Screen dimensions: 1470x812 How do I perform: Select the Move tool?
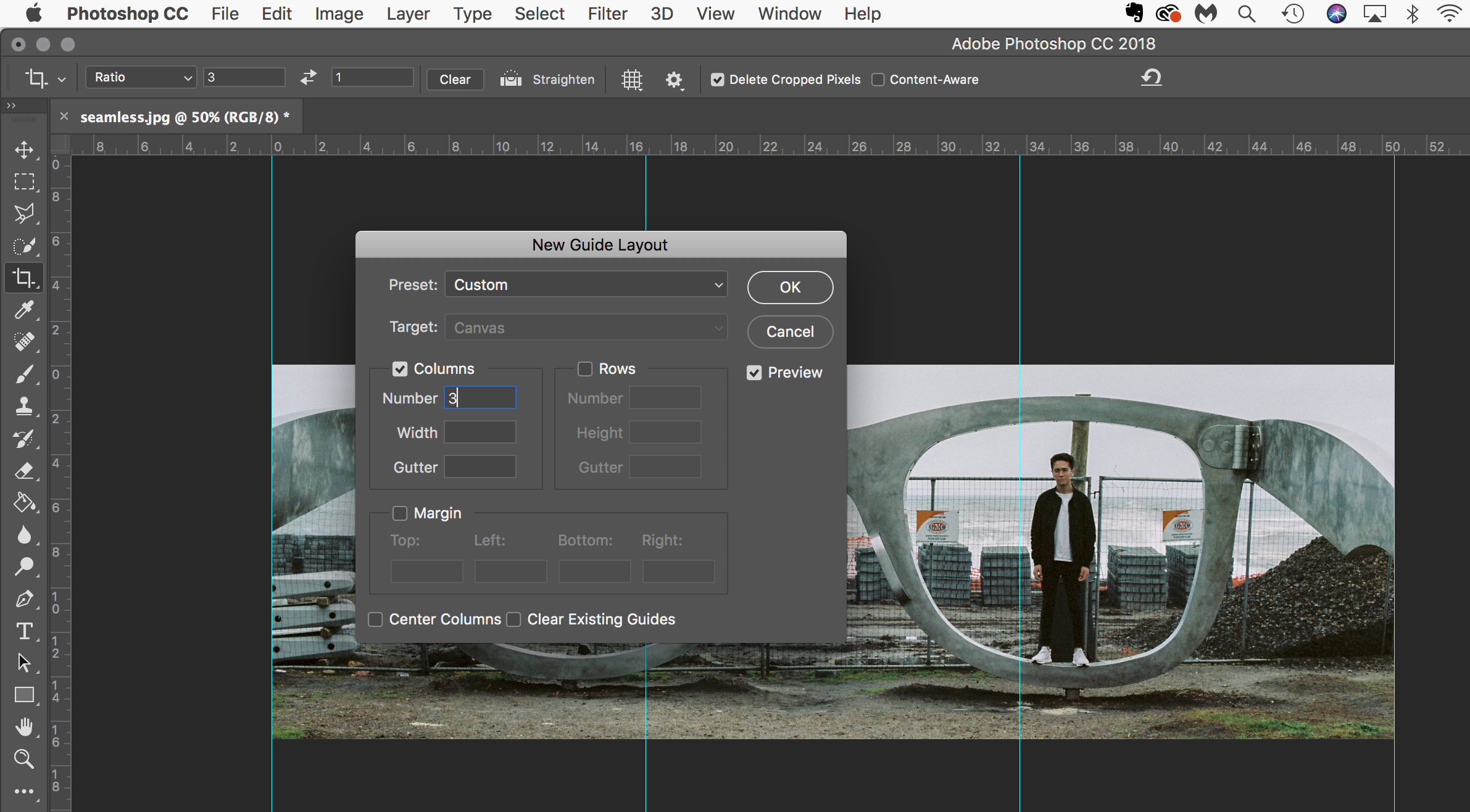24,150
